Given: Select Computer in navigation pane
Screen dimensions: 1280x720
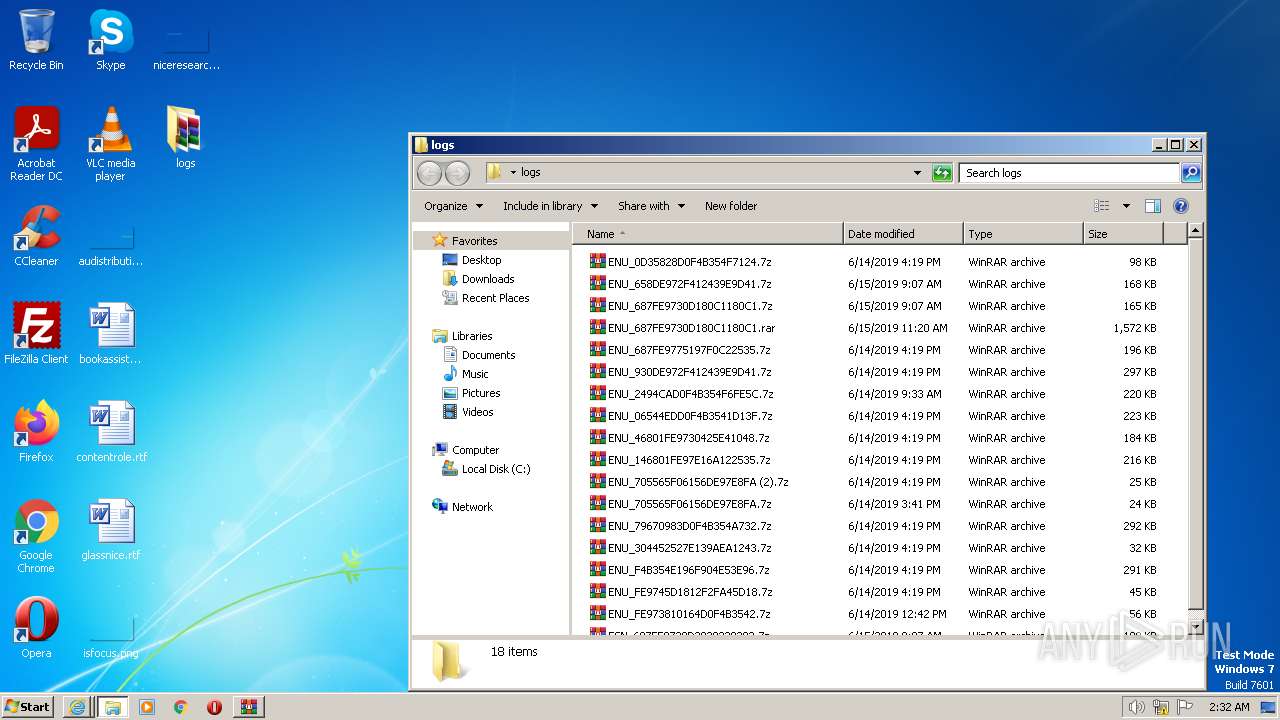Looking at the screenshot, I should 475,450.
